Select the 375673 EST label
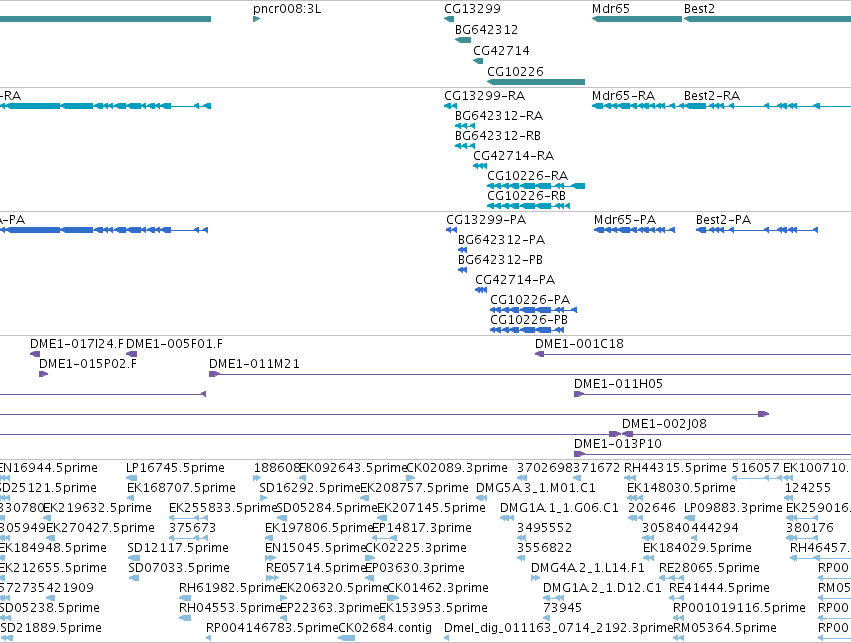 pos(192,527)
